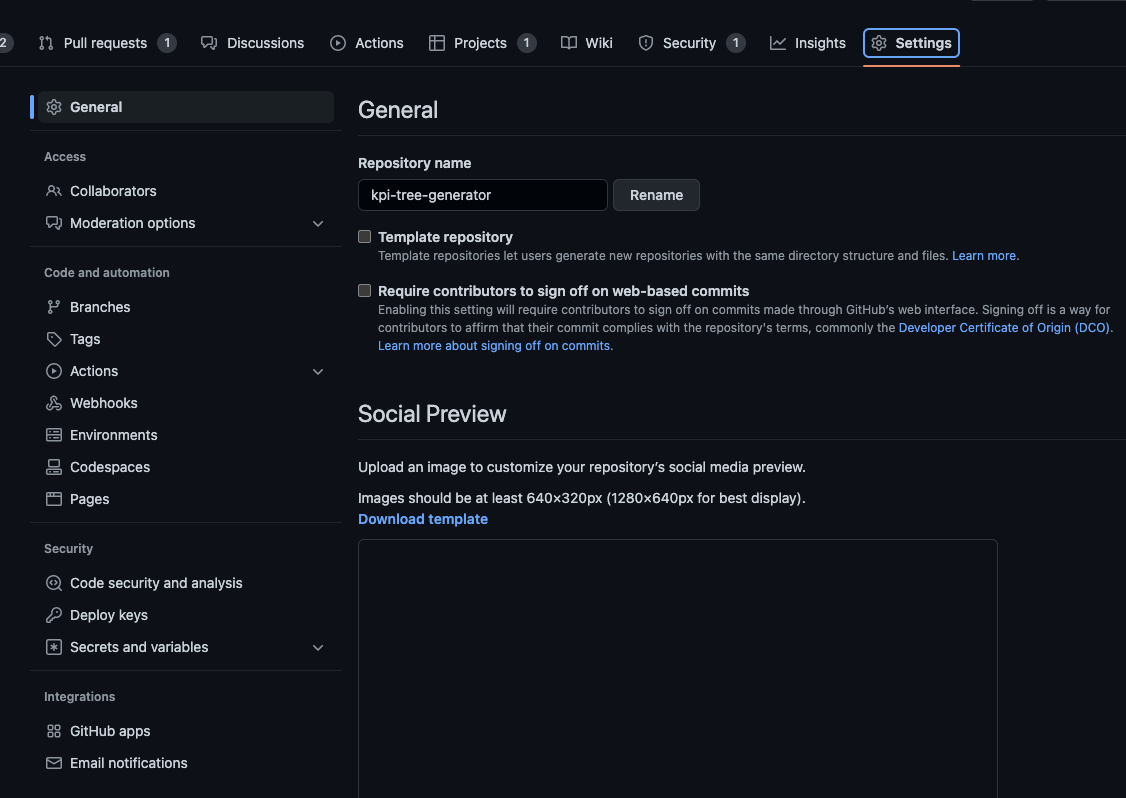Click the Deploy keys icon

tap(53, 615)
